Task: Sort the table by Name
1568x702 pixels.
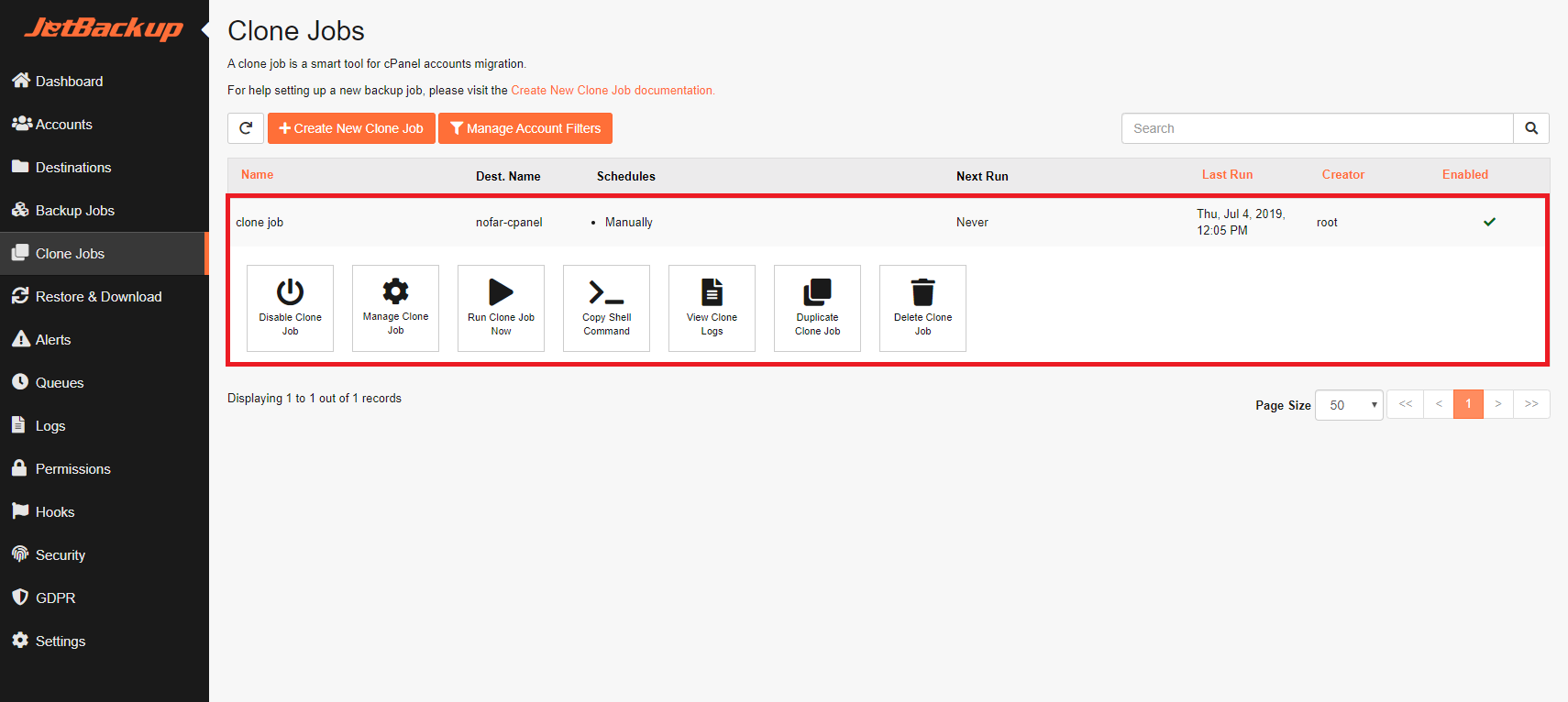Action: tap(257, 174)
